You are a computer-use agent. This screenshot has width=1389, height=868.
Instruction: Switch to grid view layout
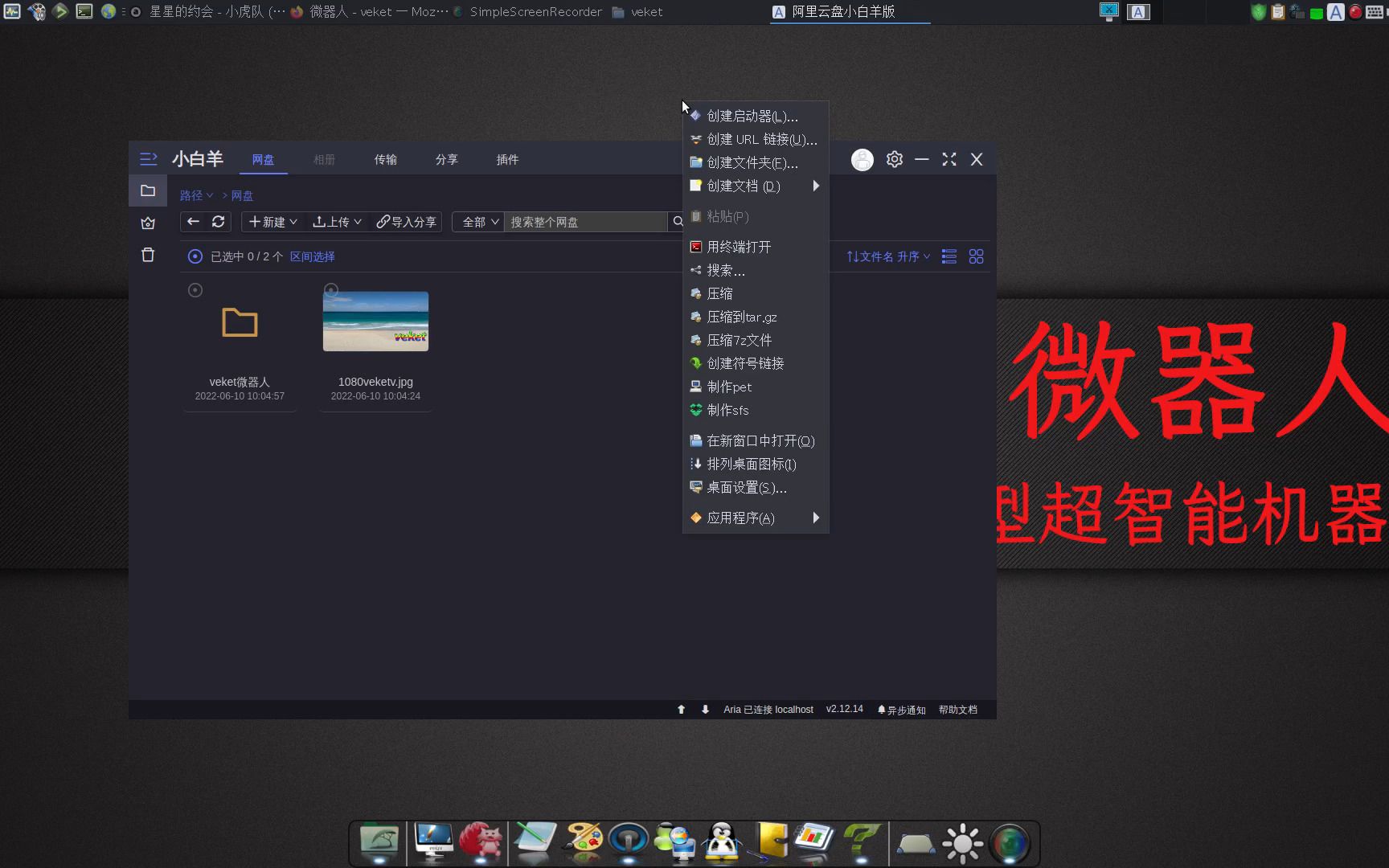977,256
